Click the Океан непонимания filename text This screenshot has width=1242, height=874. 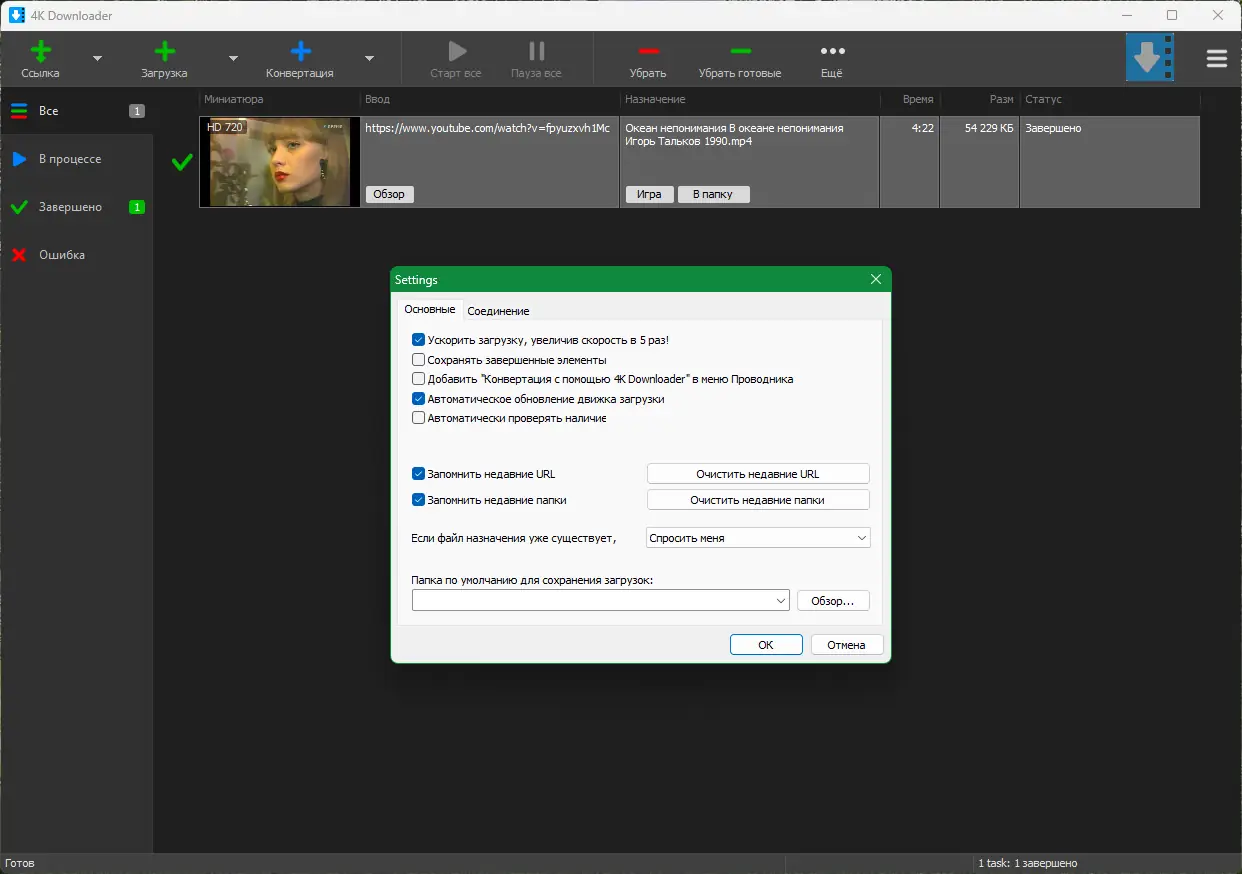point(734,135)
